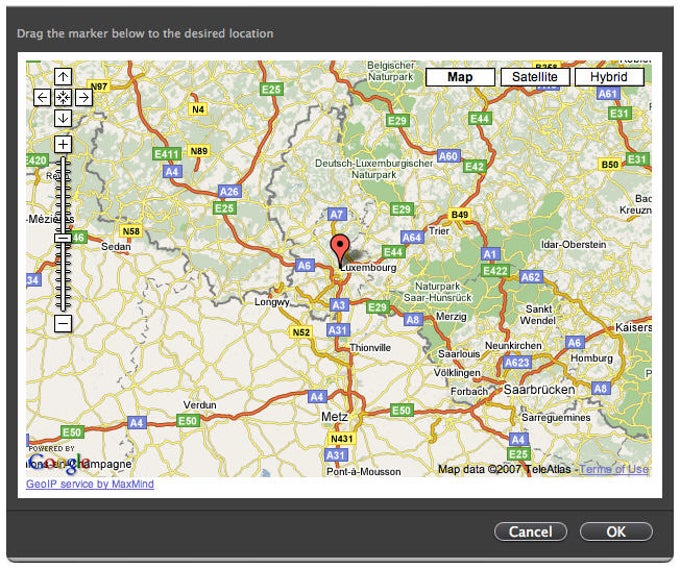
Task: Click the Metz city label
Action: [334, 417]
